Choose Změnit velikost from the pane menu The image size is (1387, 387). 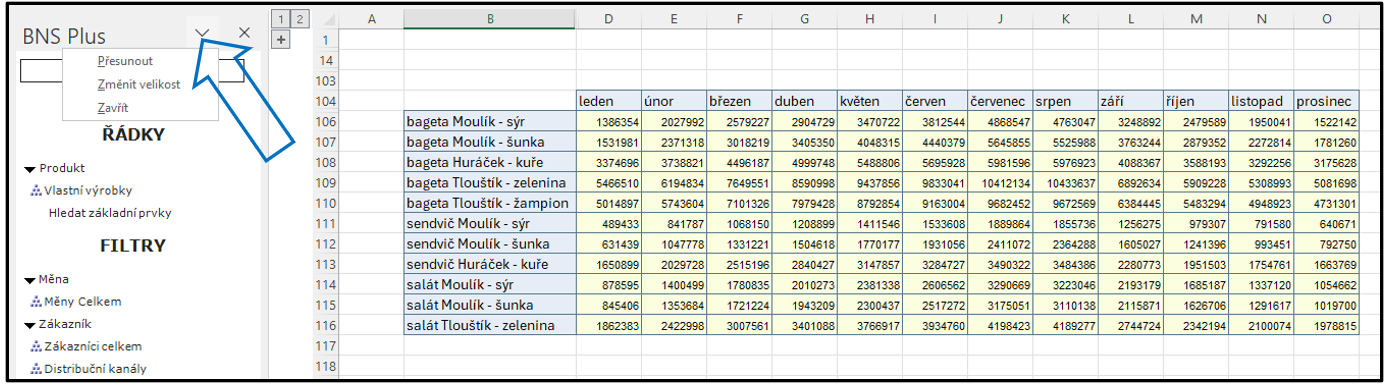139,84
